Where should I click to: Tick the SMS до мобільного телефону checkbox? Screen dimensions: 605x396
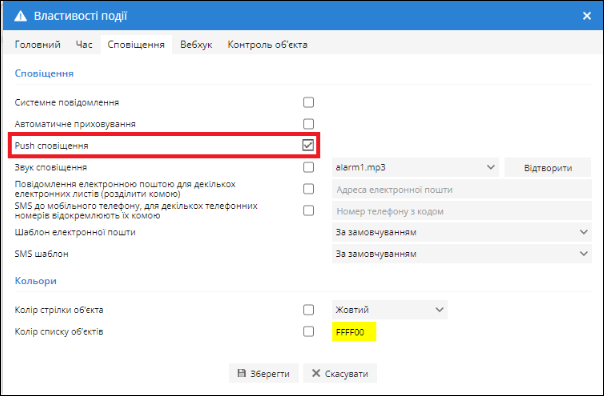pyautogui.click(x=308, y=210)
